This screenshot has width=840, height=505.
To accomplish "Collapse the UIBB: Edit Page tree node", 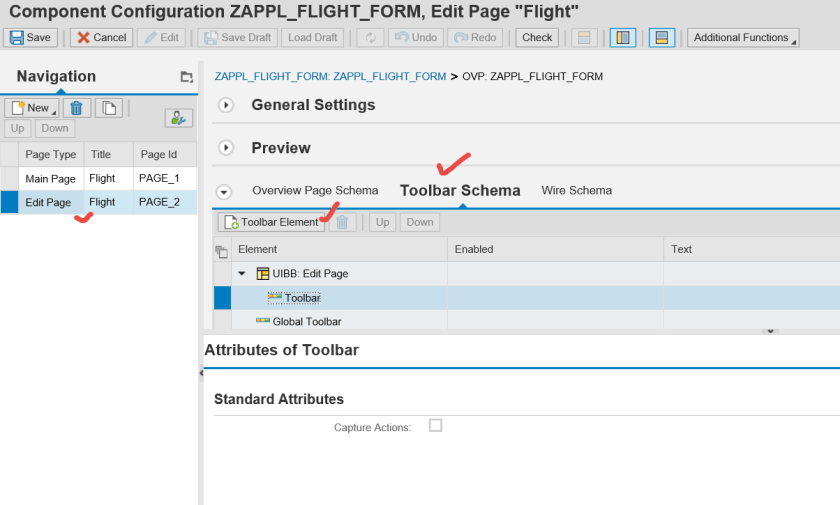I will pos(241,273).
